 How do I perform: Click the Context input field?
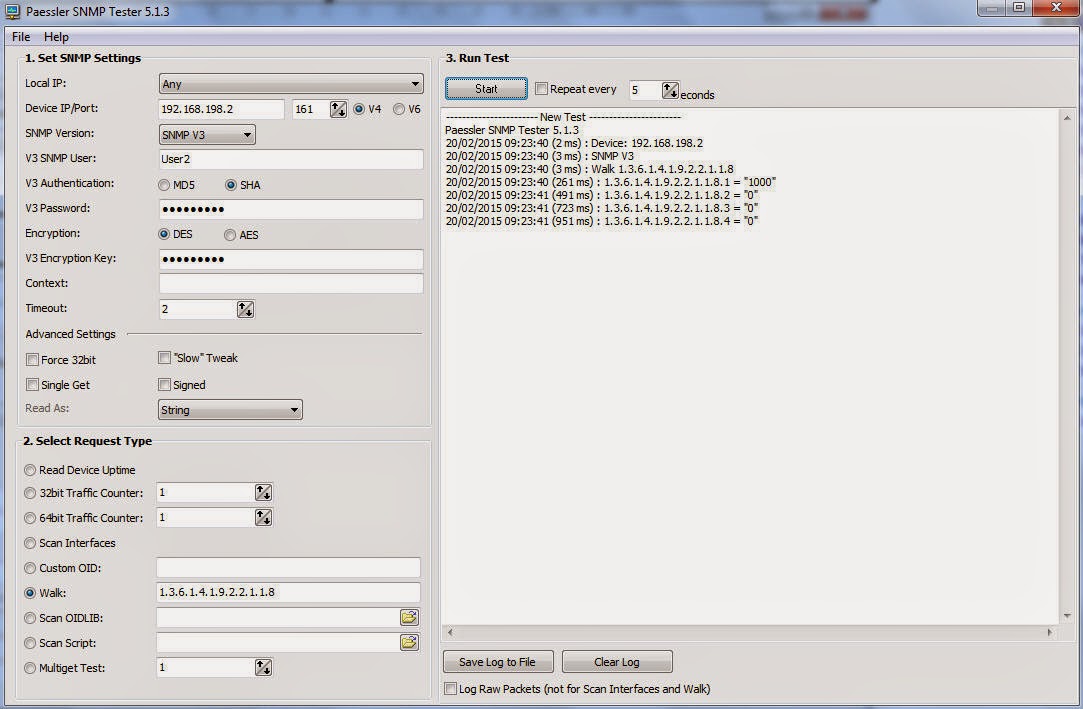tap(291, 283)
